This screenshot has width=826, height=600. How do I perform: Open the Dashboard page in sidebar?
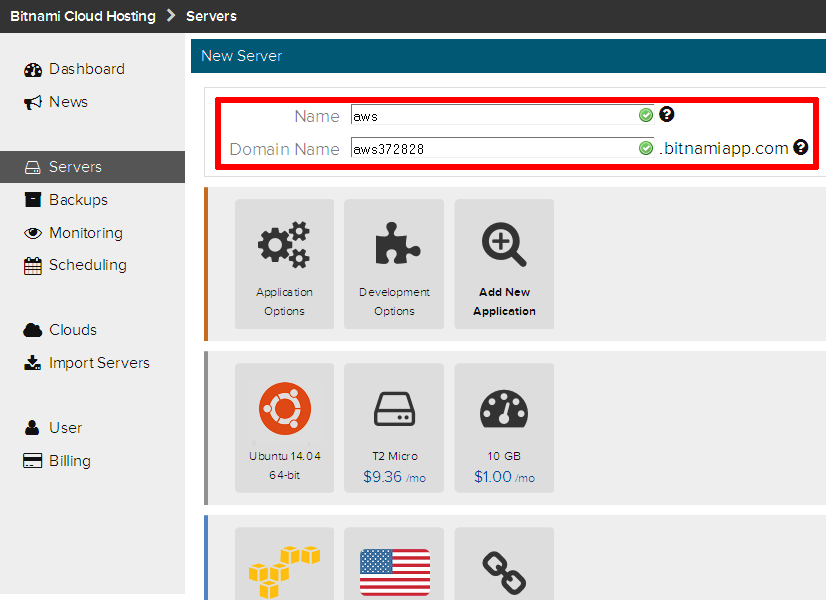coord(87,69)
